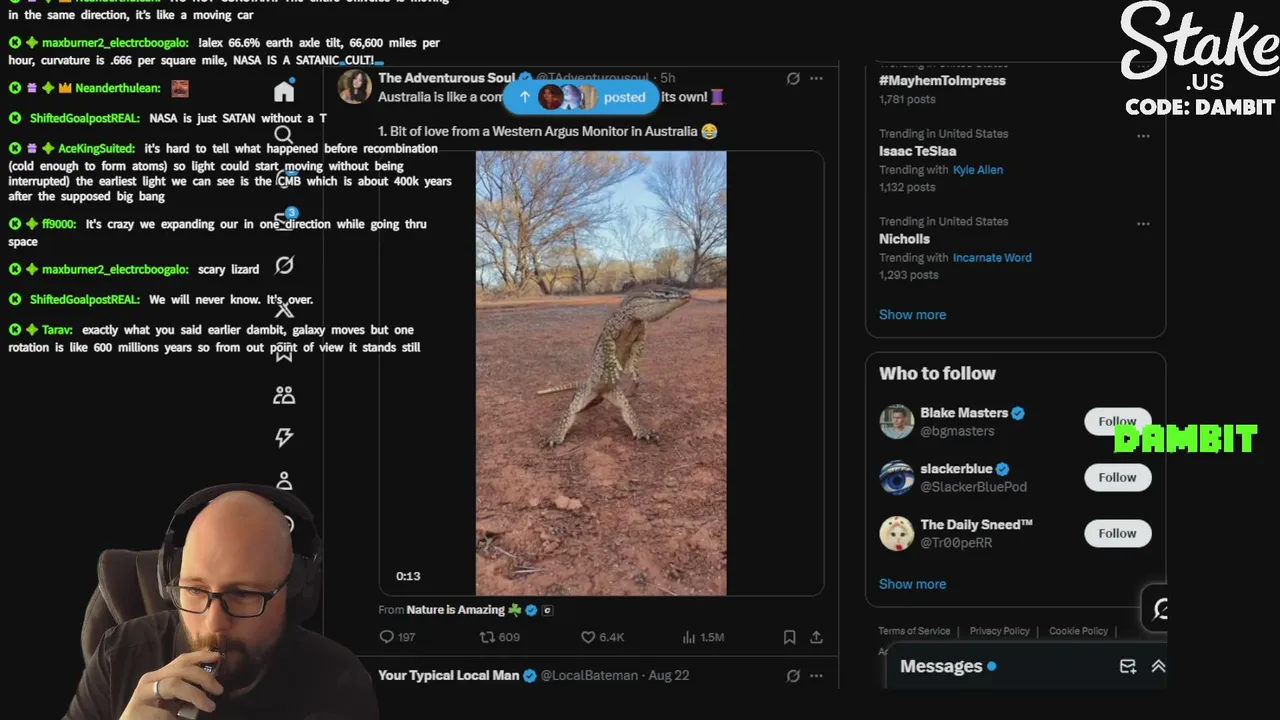Like the Adventurous Soul post, 6.4K likes

pos(588,637)
